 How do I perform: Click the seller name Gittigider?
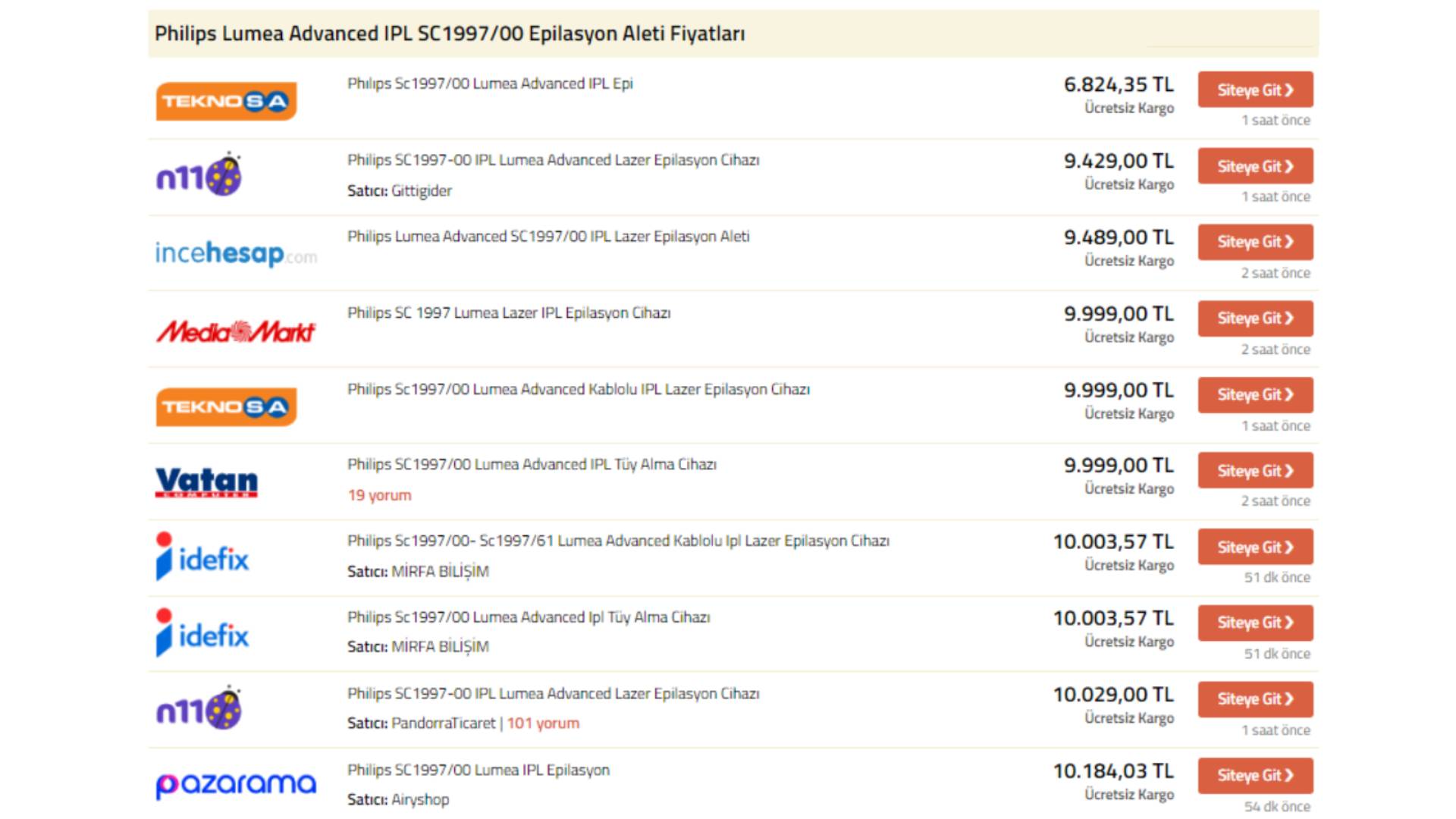422,191
